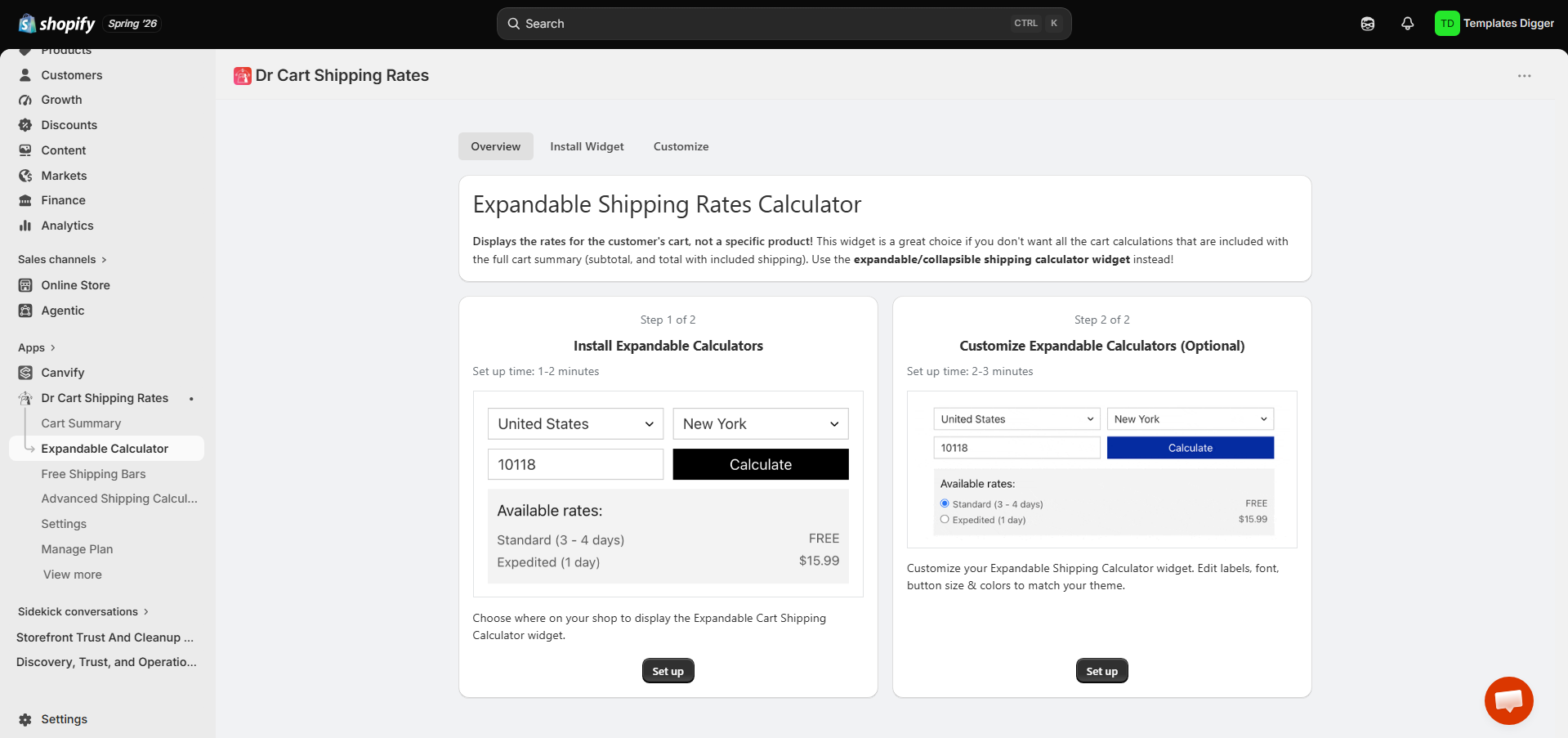
Task: Click Set up under Step 1 of 2
Action: coord(668,671)
